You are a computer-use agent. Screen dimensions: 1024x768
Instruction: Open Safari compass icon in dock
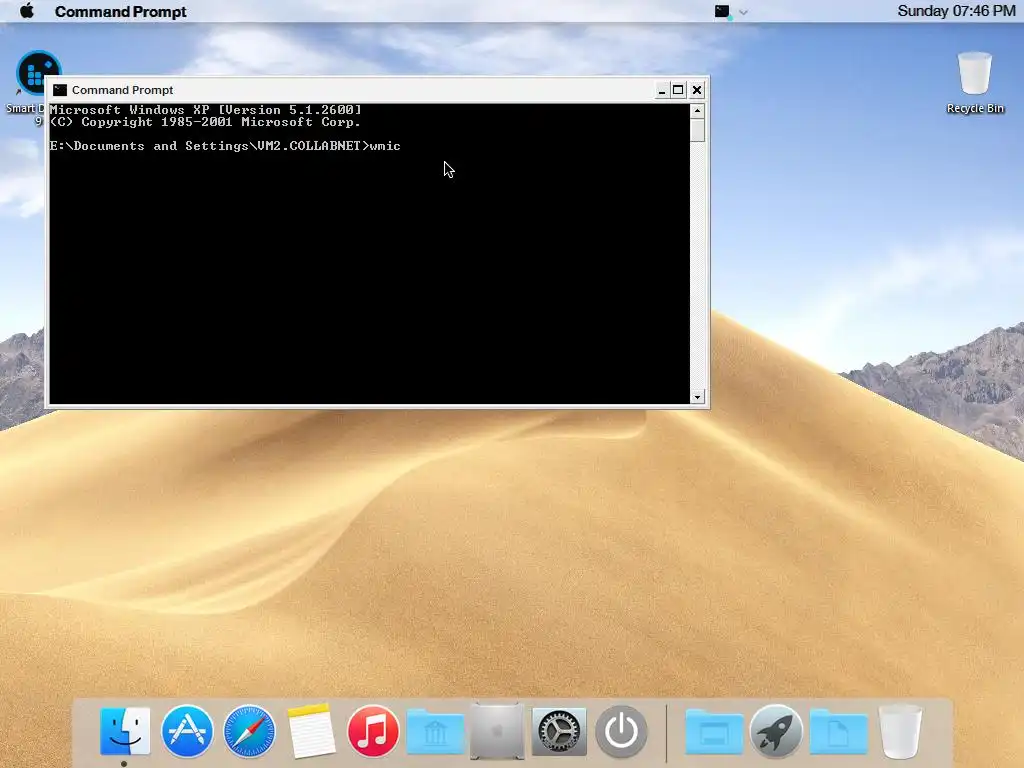[249, 731]
